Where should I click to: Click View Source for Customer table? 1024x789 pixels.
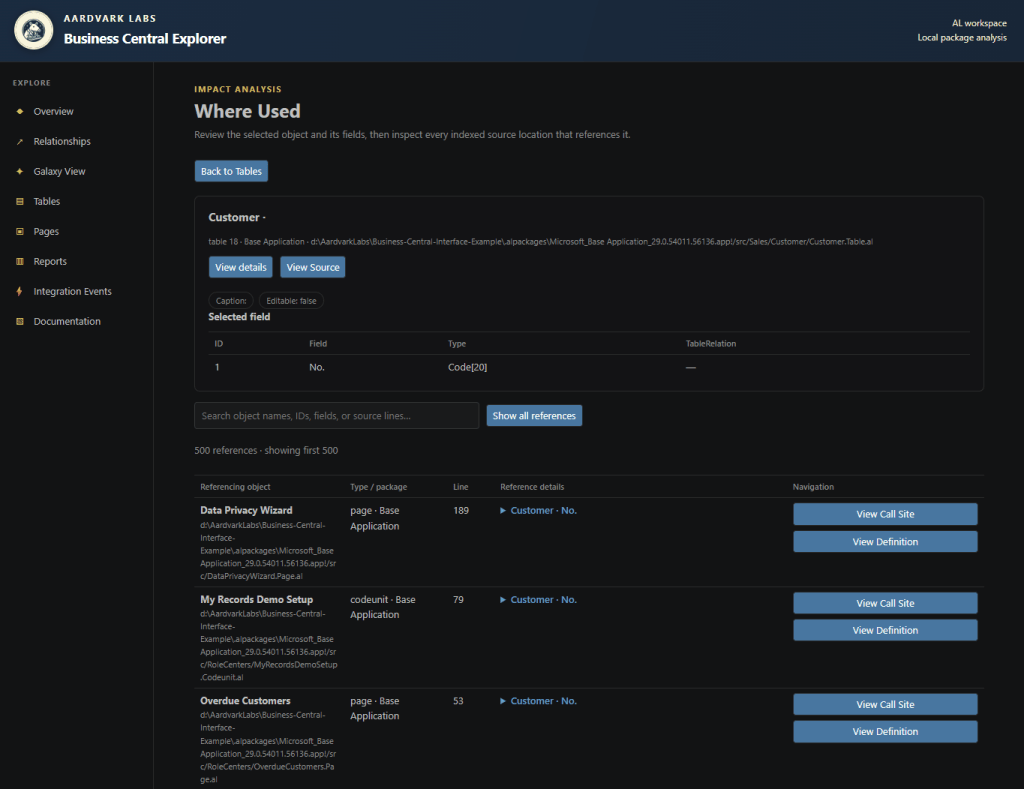(x=313, y=267)
